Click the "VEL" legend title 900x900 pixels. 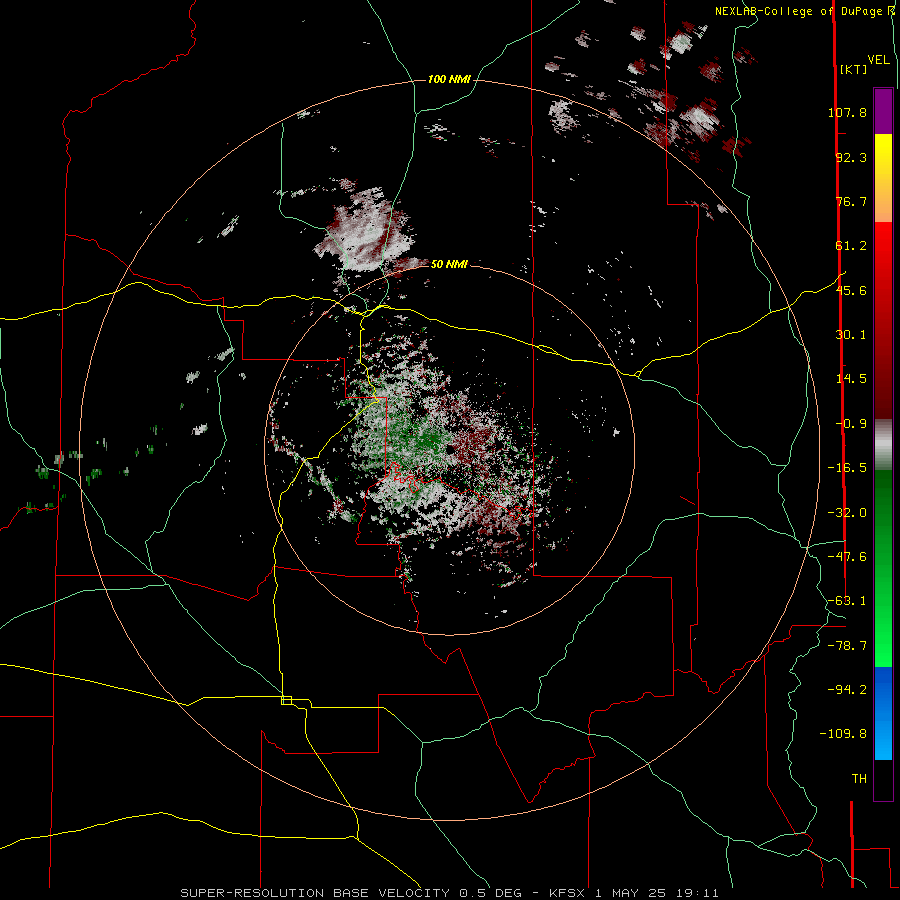(x=878, y=60)
